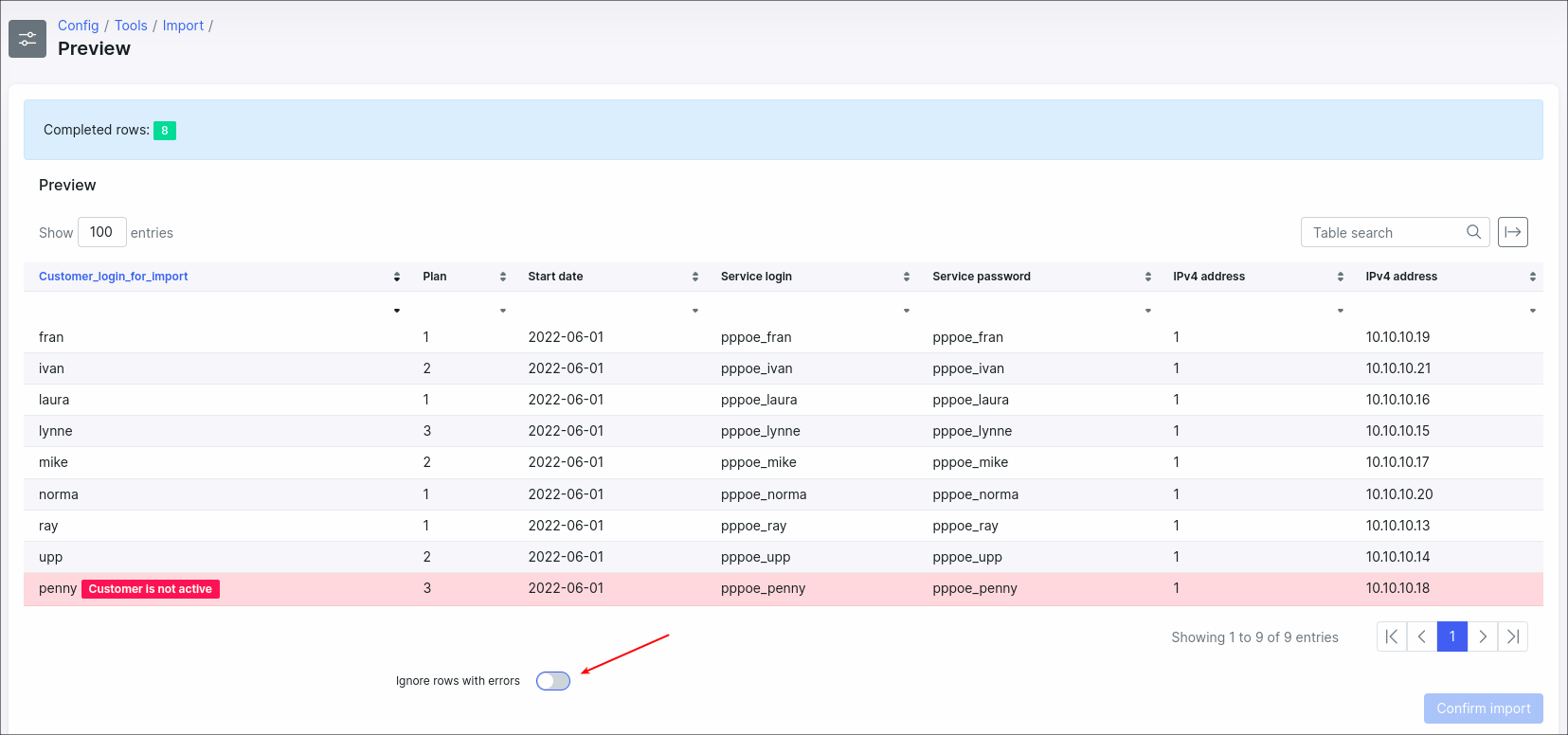This screenshot has height=735, width=1568.
Task: Open the Config breadcrumb link
Action: 78,26
